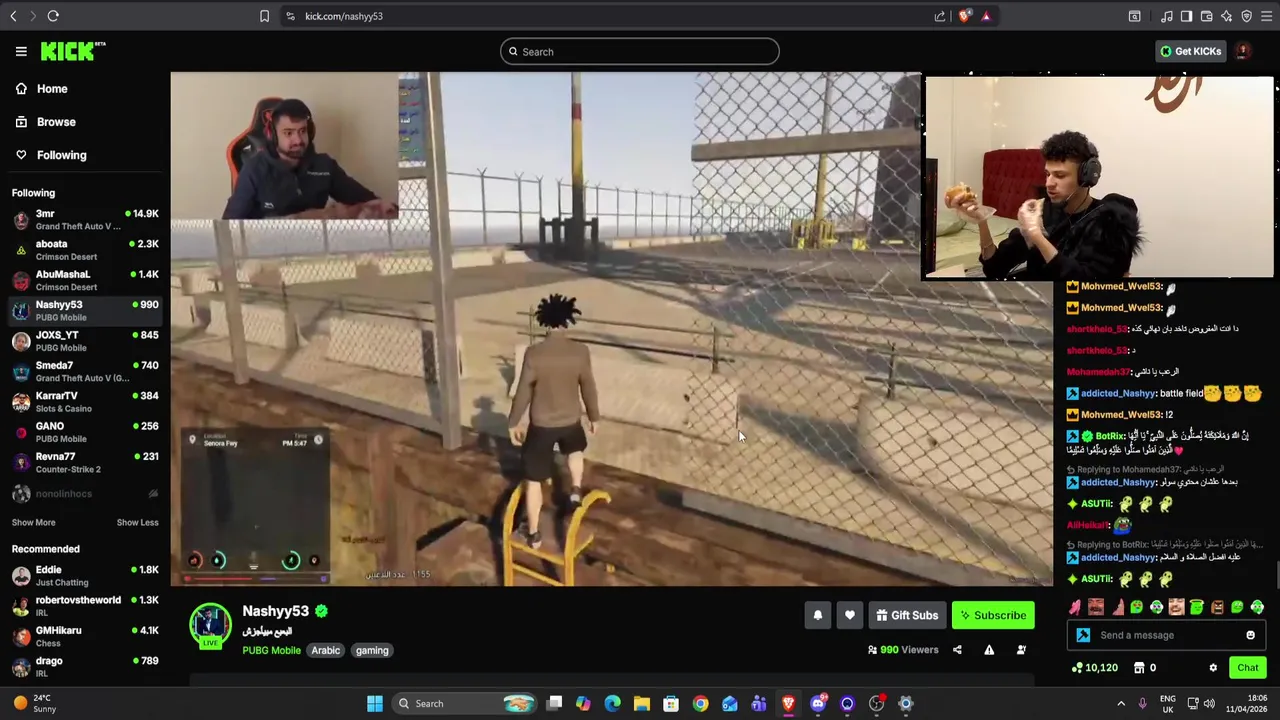Open the chat emoji picker
This screenshot has height=720, width=1280.
click(x=1250, y=635)
